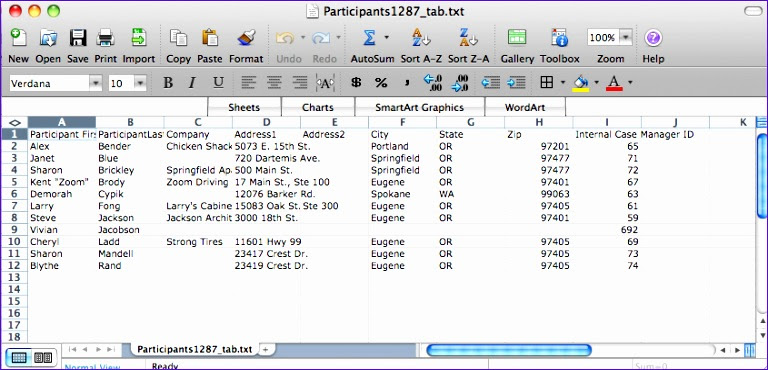Image resolution: width=768 pixels, height=370 pixels.
Task: Toggle align left
Action: click(249, 83)
